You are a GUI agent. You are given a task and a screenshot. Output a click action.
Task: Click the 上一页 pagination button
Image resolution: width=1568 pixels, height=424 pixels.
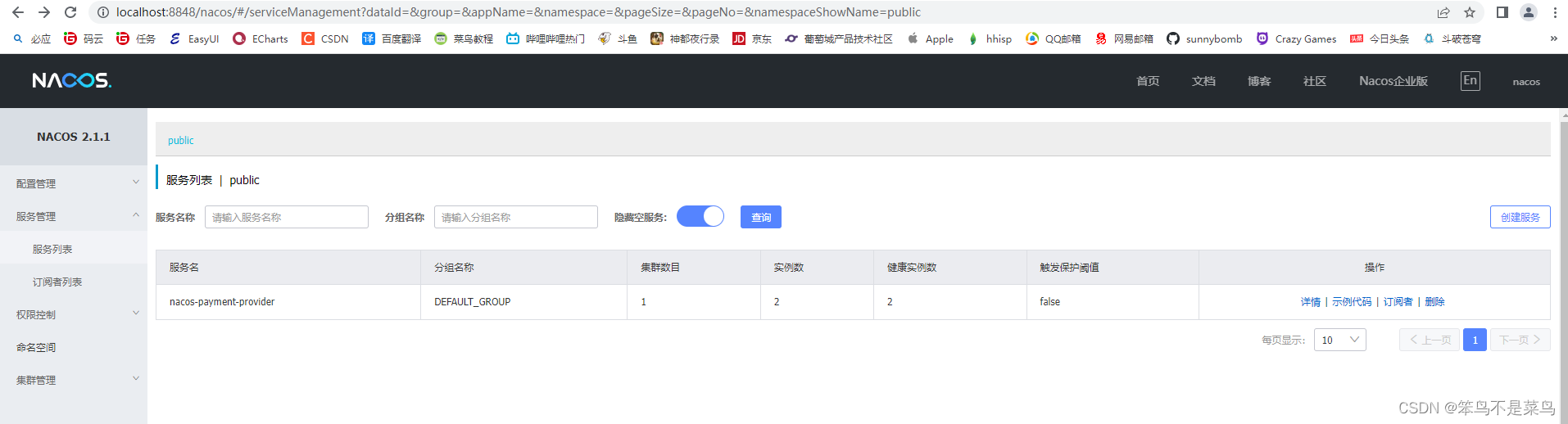coord(1430,340)
